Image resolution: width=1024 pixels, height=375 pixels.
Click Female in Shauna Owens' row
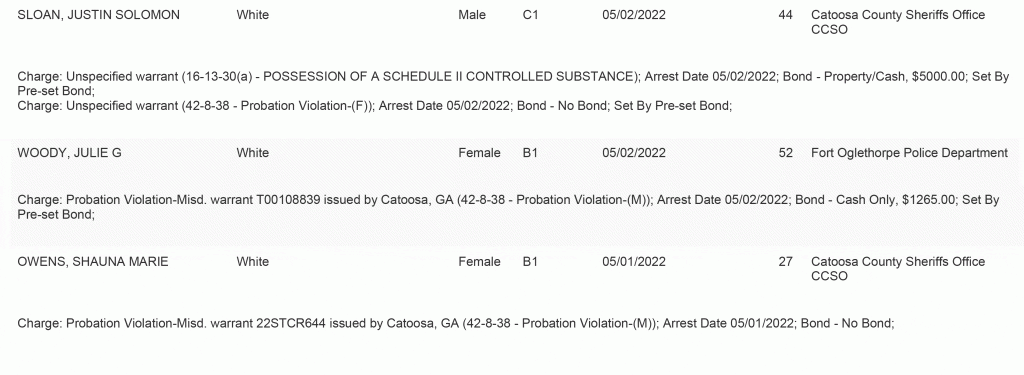tap(479, 262)
